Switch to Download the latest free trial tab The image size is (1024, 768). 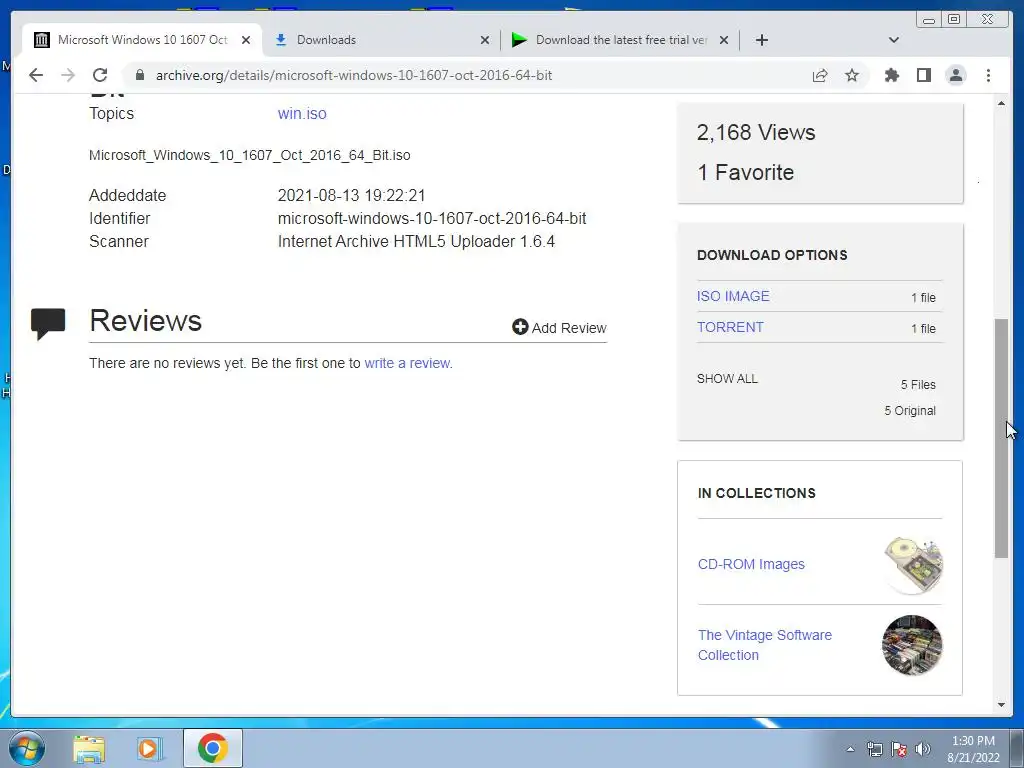pyautogui.click(x=620, y=40)
